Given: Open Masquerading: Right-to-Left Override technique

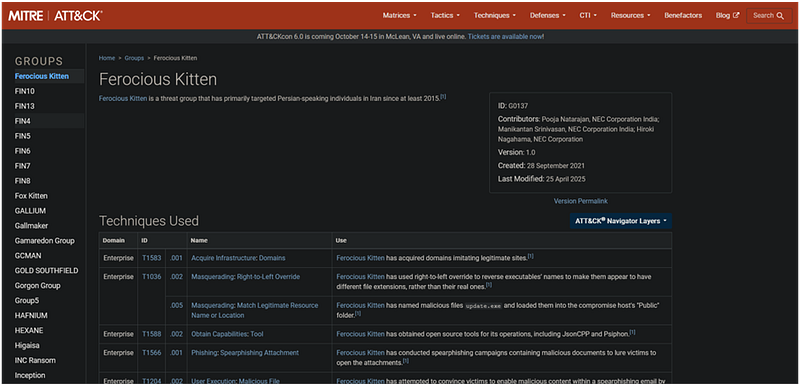Looking at the screenshot, I should tap(245, 277).
